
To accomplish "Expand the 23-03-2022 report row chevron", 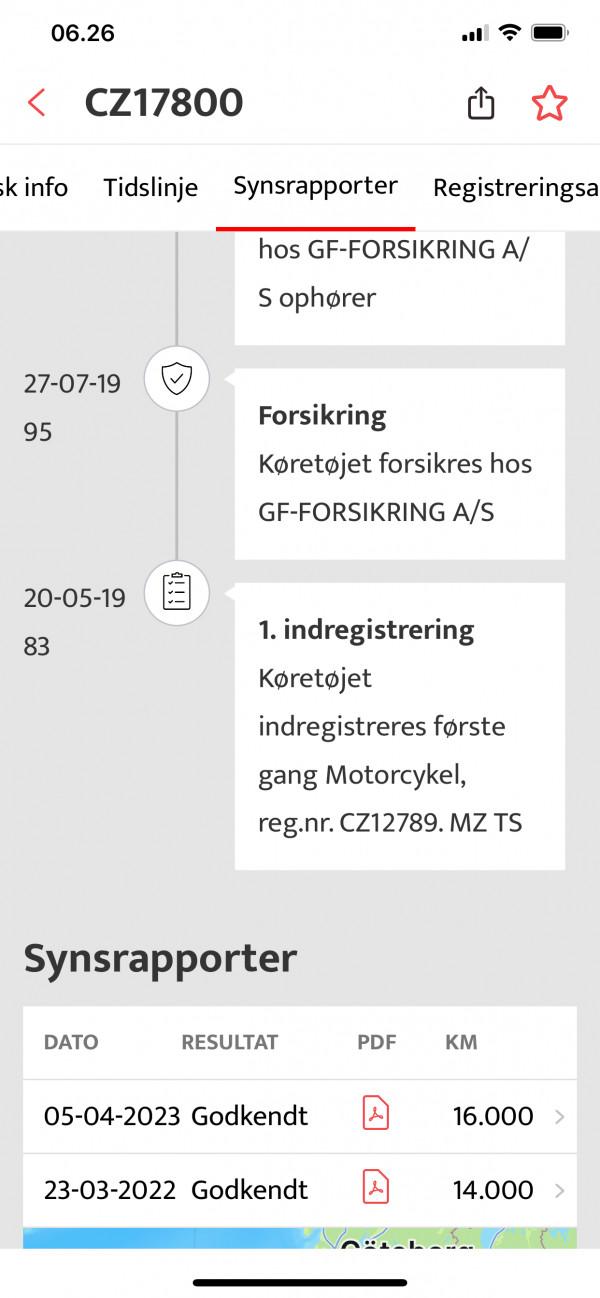I will coord(559,1190).
